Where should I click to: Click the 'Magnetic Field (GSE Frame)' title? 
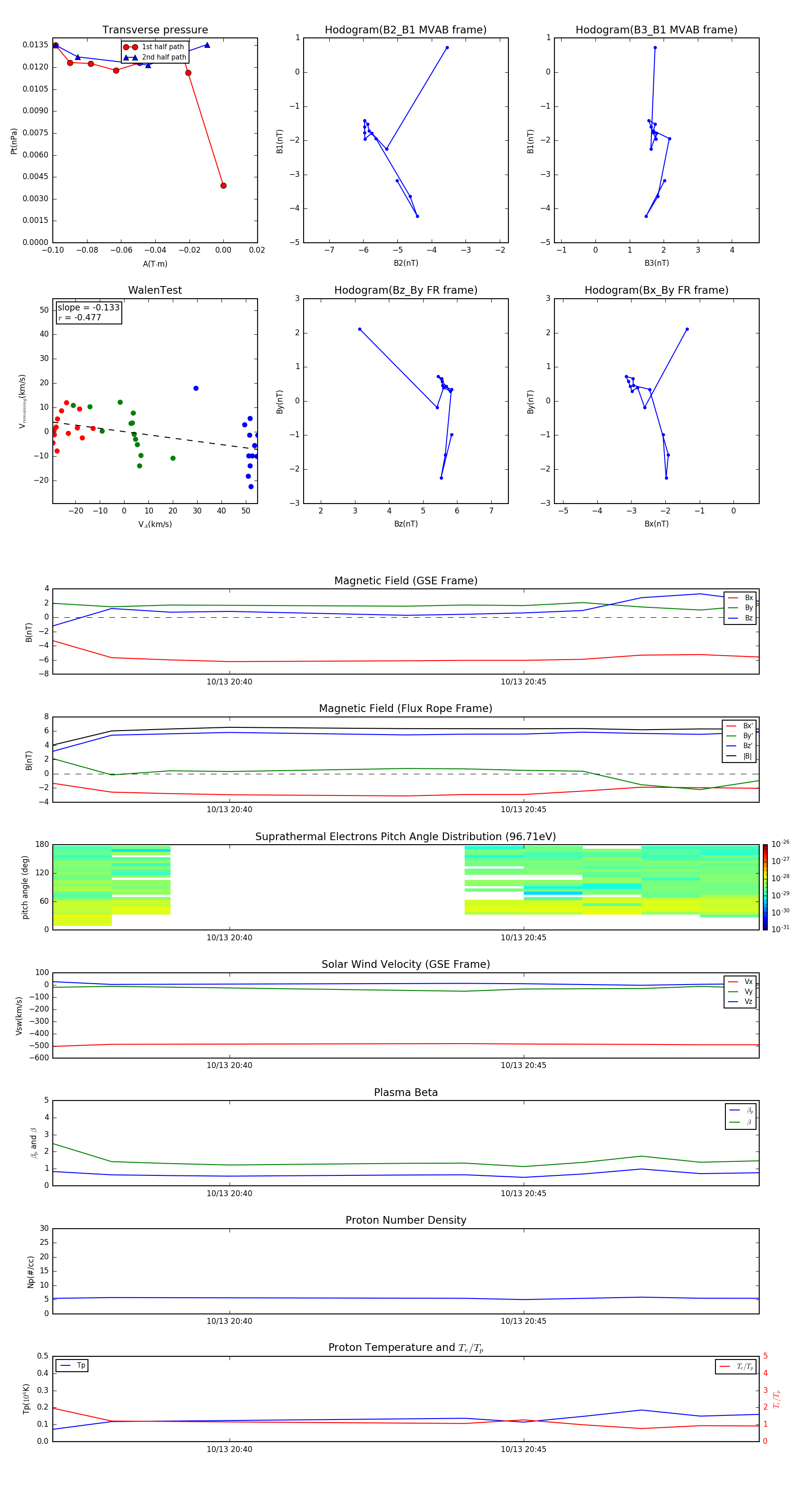coord(406,581)
